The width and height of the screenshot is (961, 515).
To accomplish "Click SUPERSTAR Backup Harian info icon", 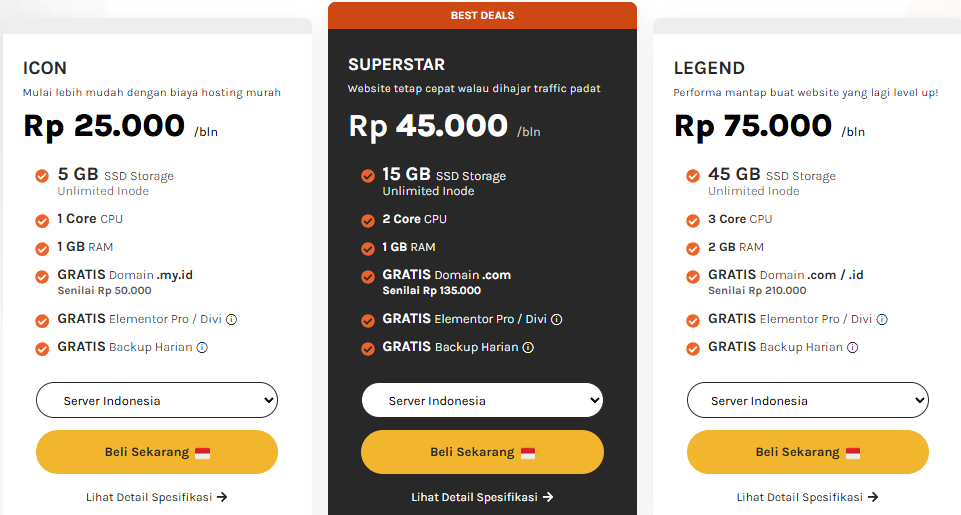I will click(x=528, y=348).
